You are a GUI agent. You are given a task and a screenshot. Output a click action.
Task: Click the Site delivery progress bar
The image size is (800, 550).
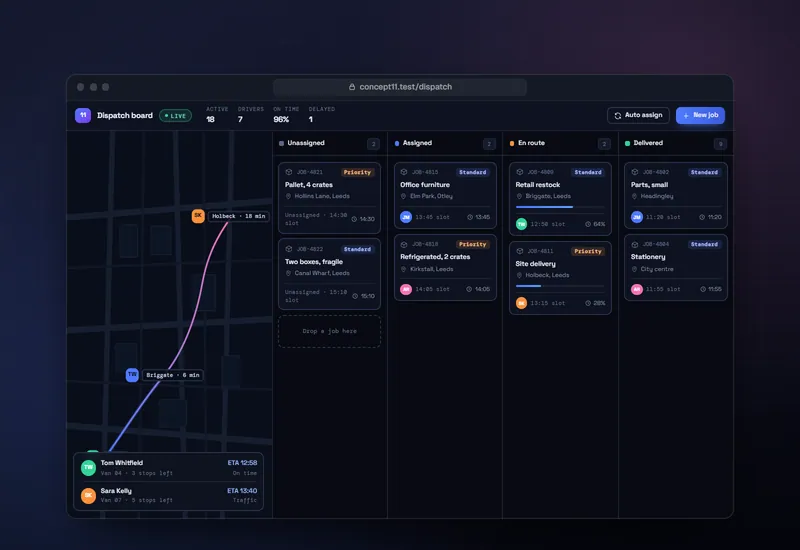(560, 286)
